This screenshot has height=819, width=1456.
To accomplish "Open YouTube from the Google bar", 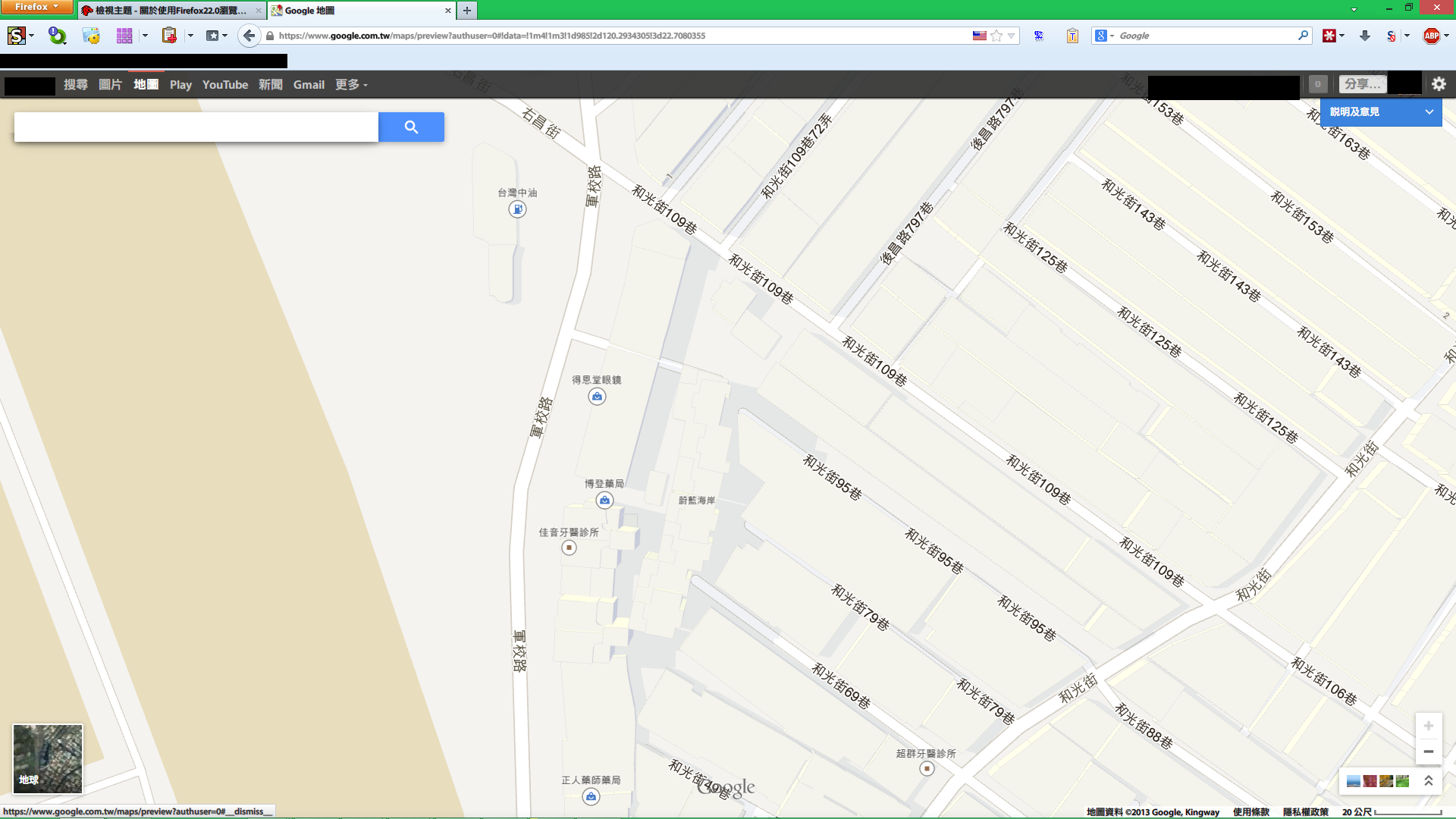I will 224,85.
